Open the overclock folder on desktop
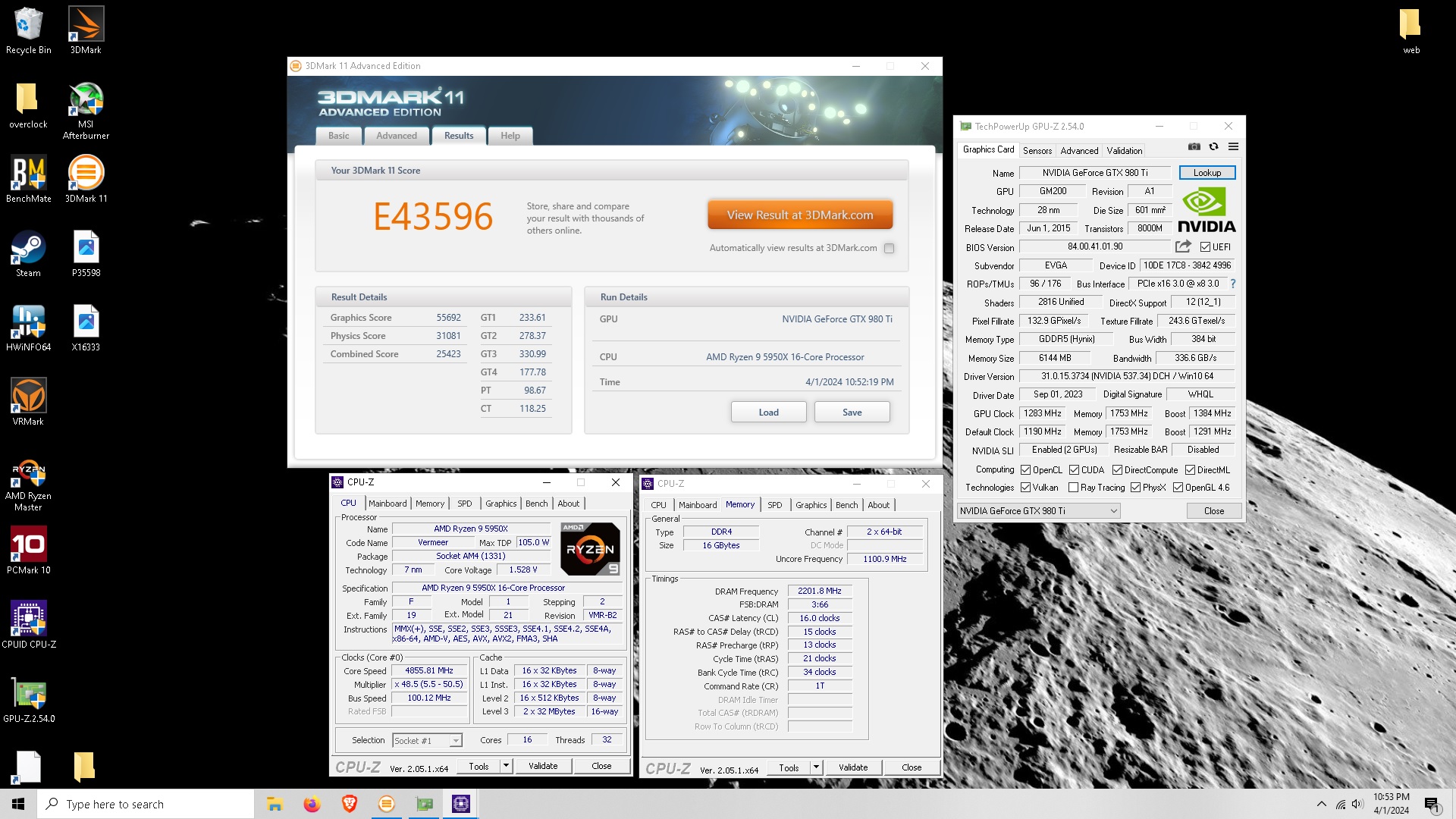The width and height of the screenshot is (1456, 819). point(28,105)
